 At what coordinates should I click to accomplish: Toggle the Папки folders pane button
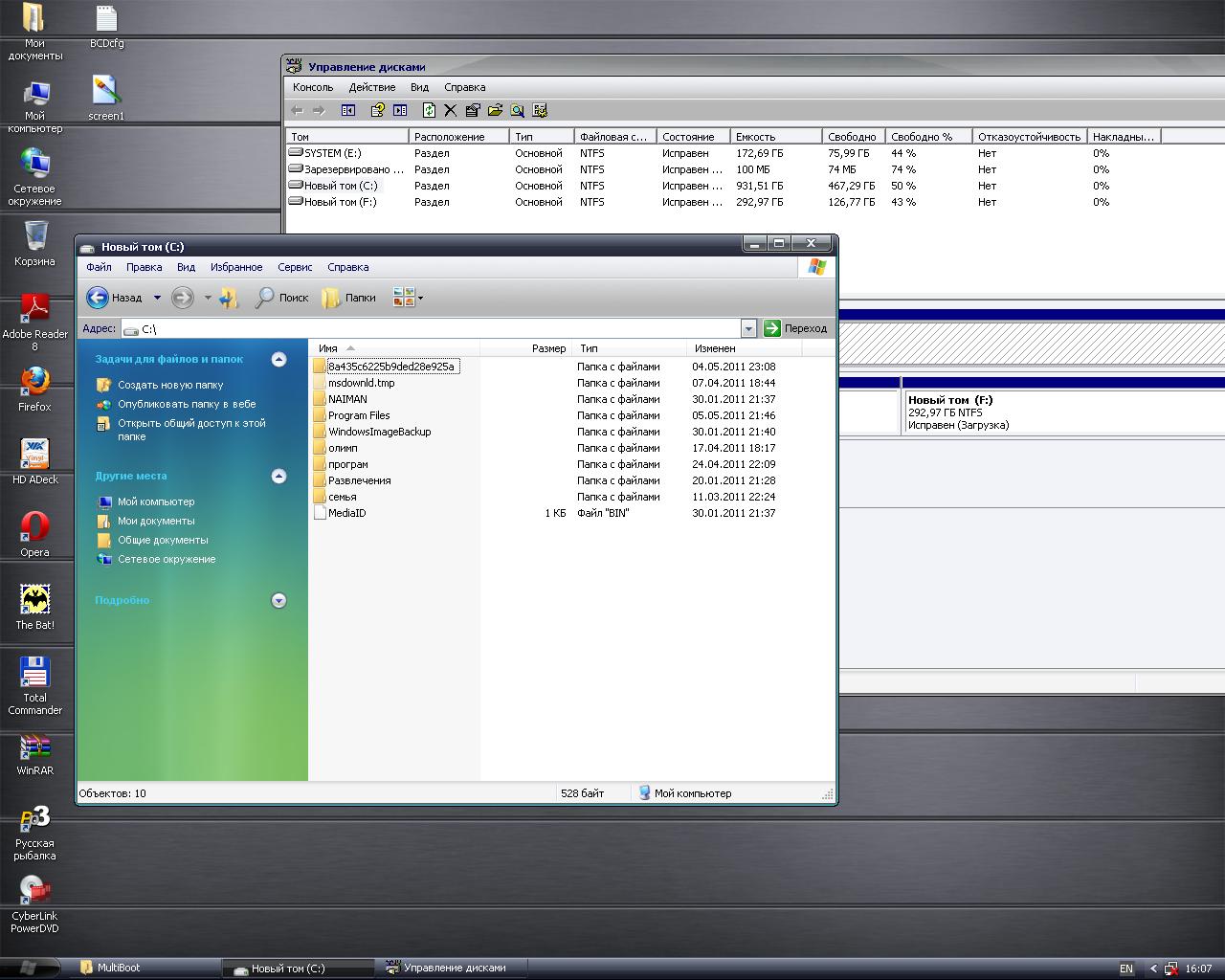point(349,299)
